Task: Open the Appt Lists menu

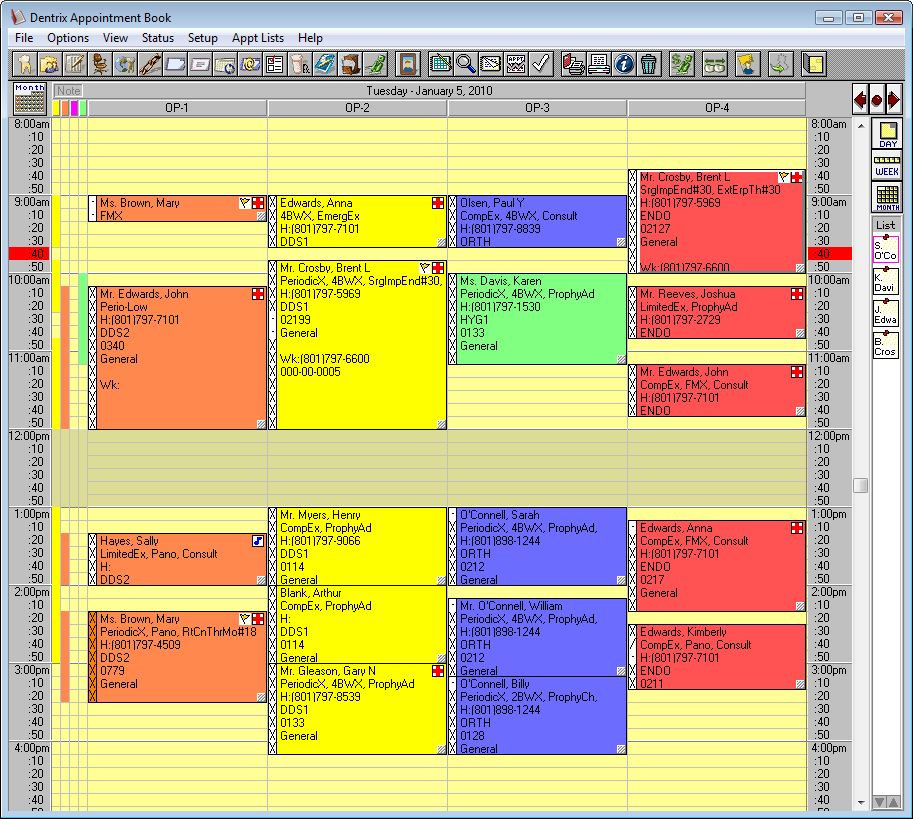Action: coord(257,38)
